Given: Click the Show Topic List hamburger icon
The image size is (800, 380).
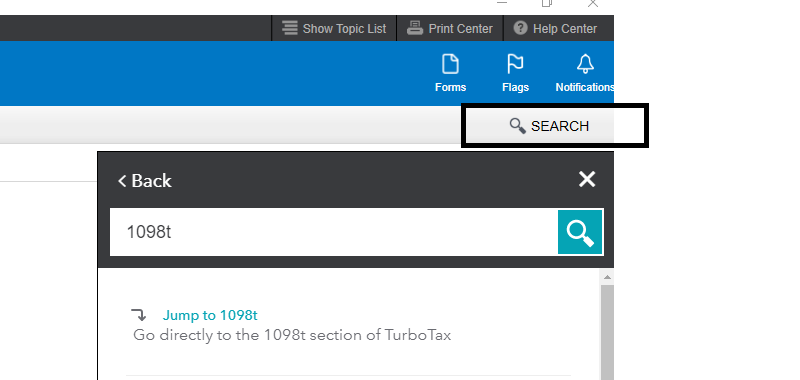Looking at the screenshot, I should click(x=290, y=28).
